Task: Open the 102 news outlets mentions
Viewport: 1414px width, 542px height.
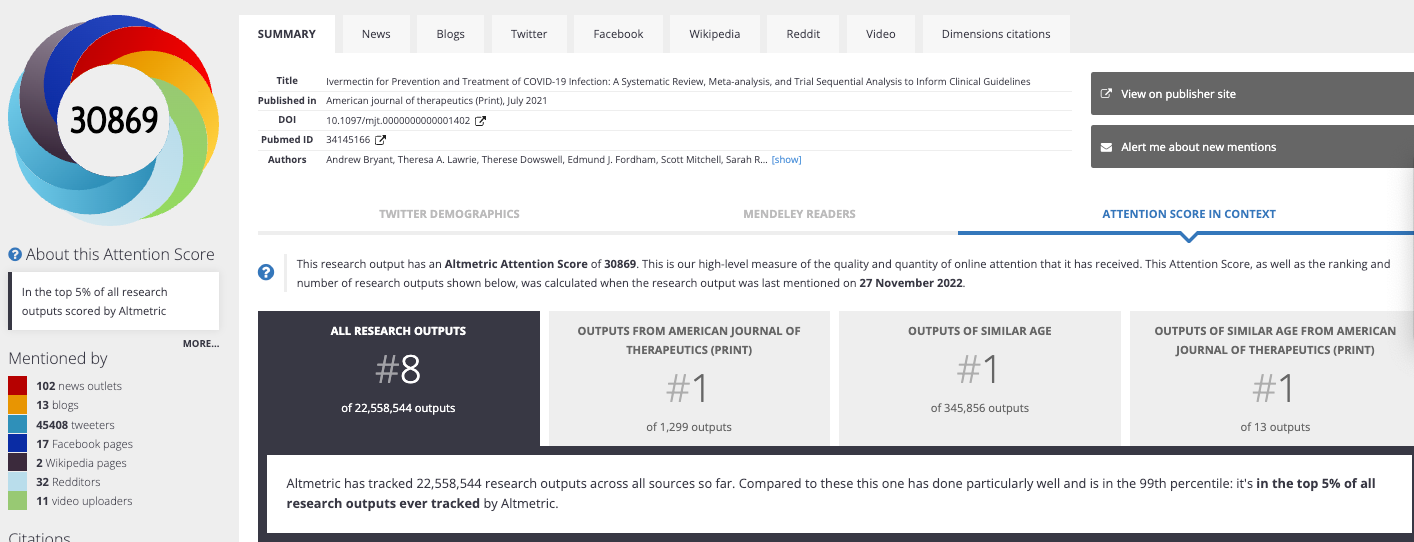Action: point(79,386)
